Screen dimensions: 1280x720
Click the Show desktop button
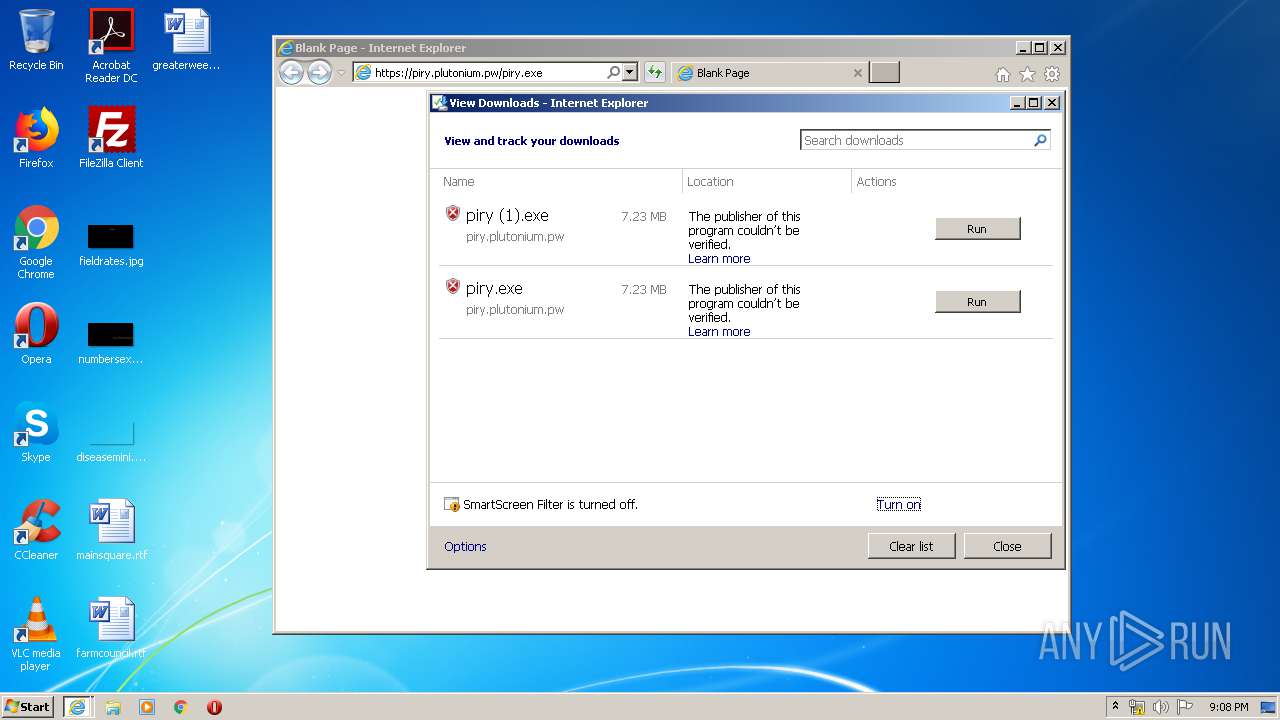1270,707
